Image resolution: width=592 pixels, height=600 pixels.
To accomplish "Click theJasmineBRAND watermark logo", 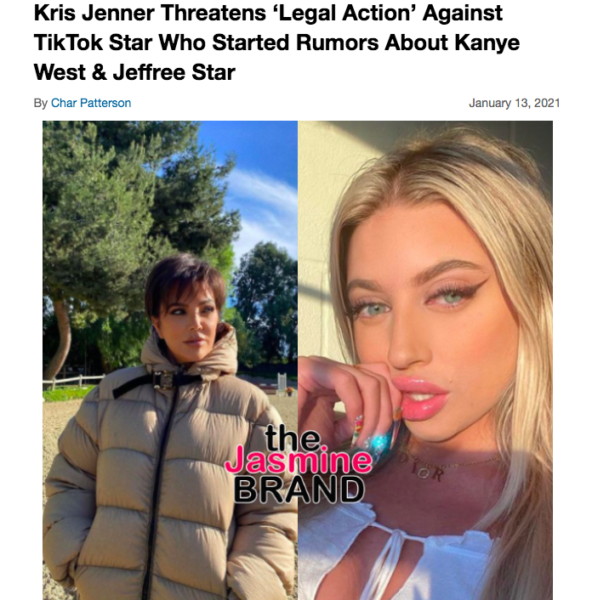I will point(298,464).
